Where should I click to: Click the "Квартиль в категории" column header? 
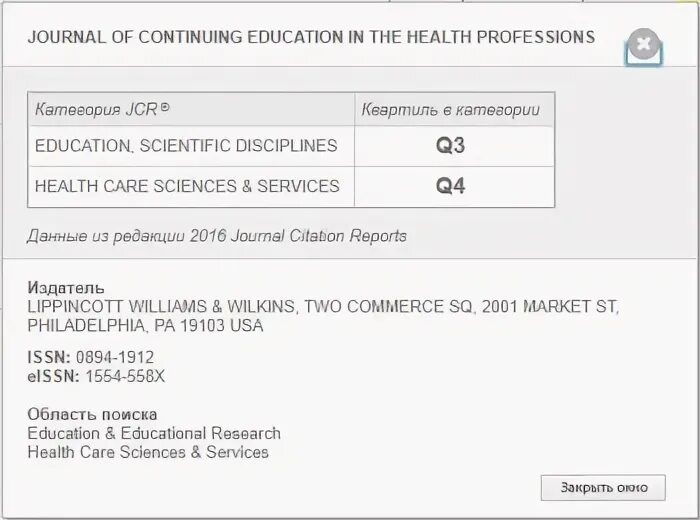(450, 109)
